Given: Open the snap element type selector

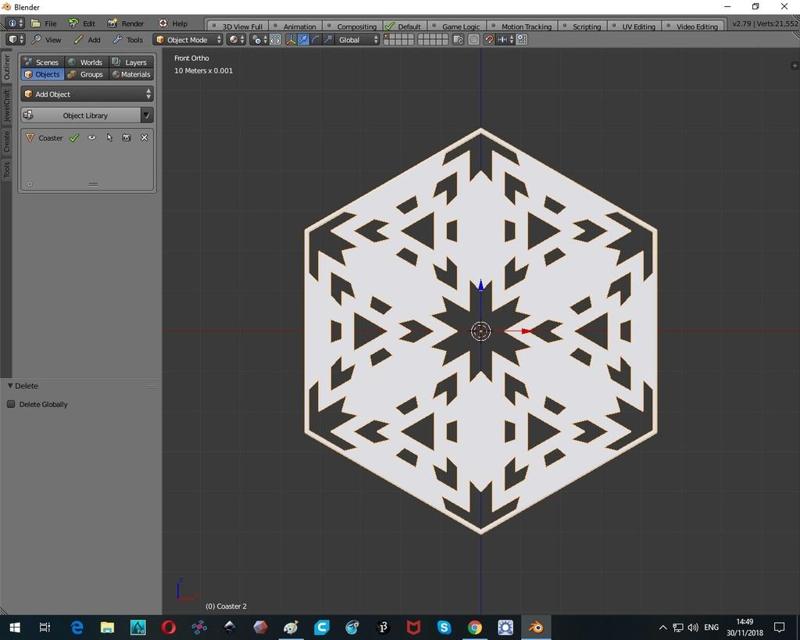Looking at the screenshot, I should coord(505,39).
